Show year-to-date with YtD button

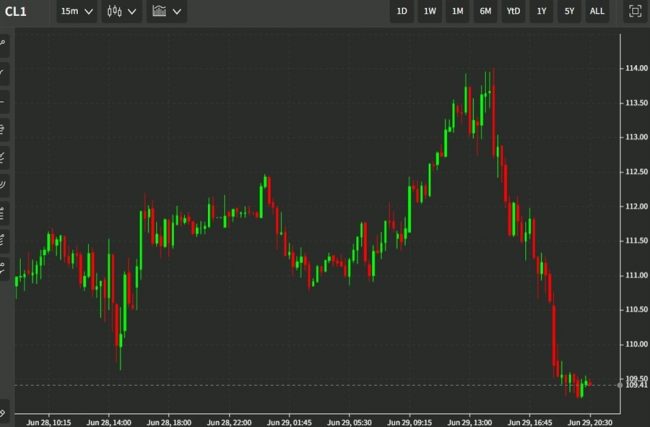pos(513,12)
